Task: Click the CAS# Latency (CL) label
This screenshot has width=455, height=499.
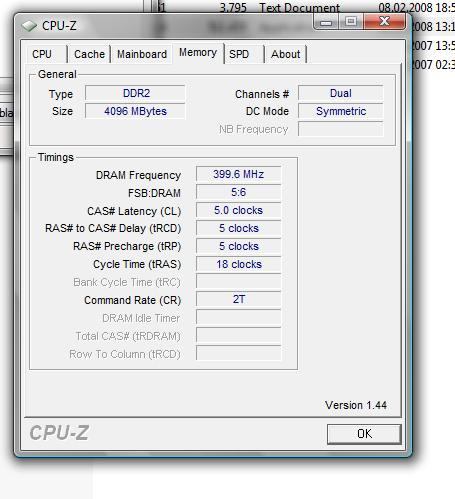Action: [x=134, y=211]
